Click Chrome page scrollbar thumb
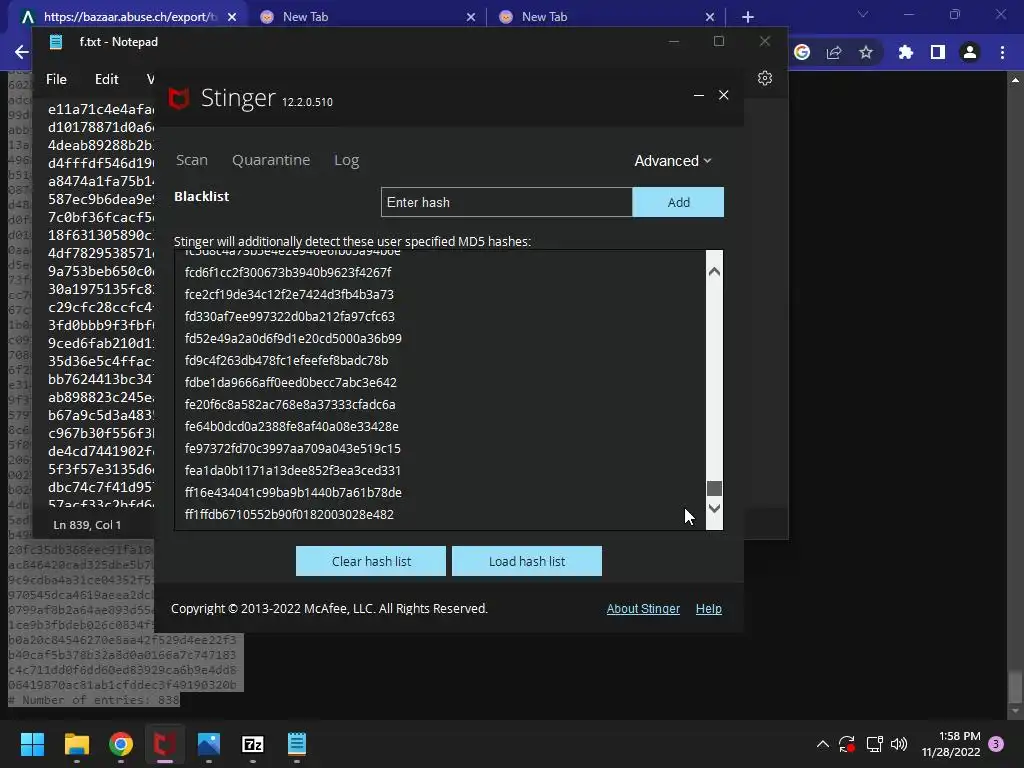This screenshot has height=768, width=1024. 1014,686
